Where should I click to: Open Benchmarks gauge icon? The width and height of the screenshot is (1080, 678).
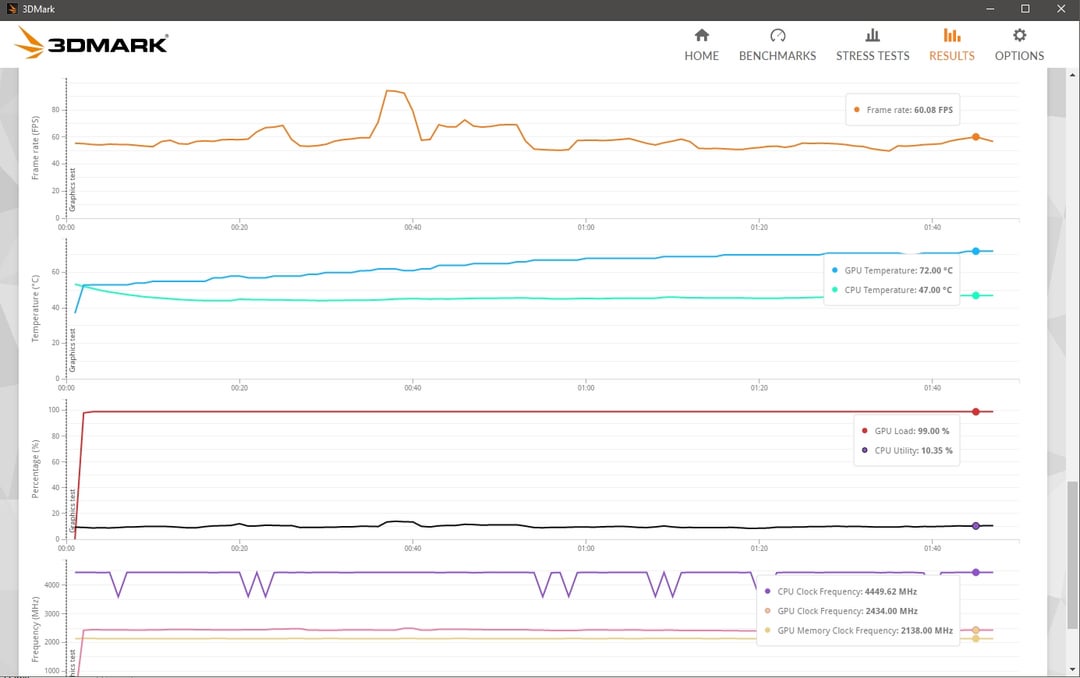(778, 35)
